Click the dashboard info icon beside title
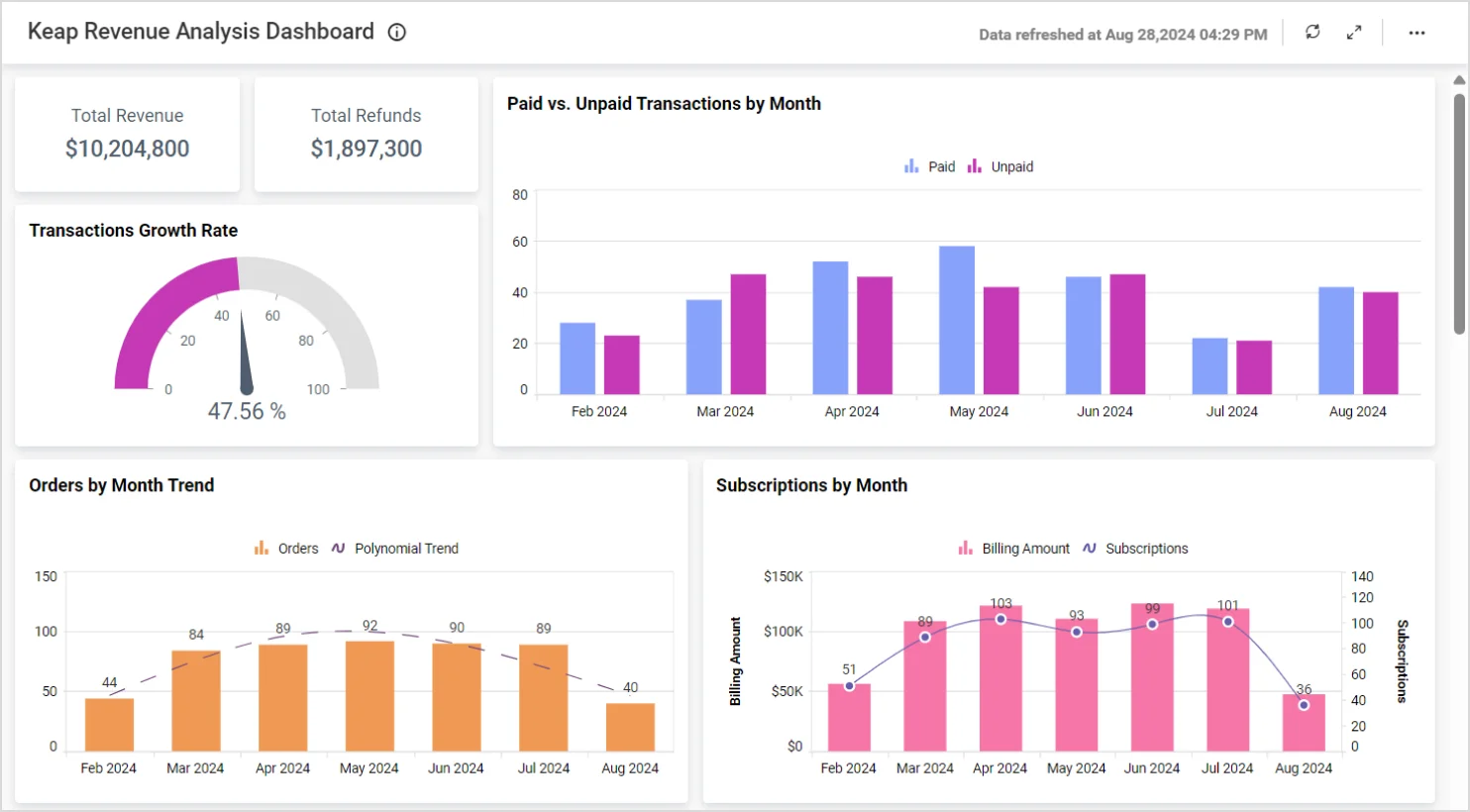Image resolution: width=1470 pixels, height=812 pixels. coord(397,32)
